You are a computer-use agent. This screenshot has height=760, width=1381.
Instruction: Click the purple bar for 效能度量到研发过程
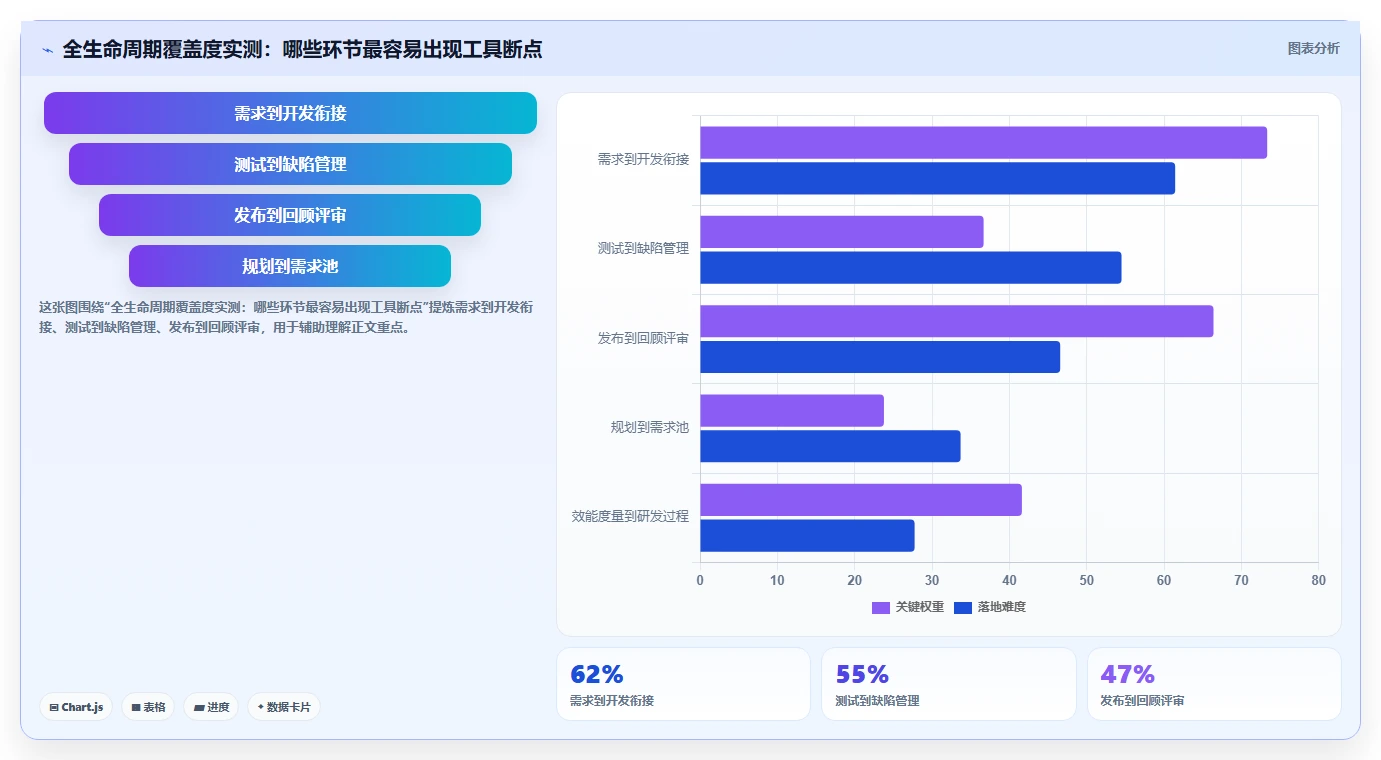pos(861,500)
